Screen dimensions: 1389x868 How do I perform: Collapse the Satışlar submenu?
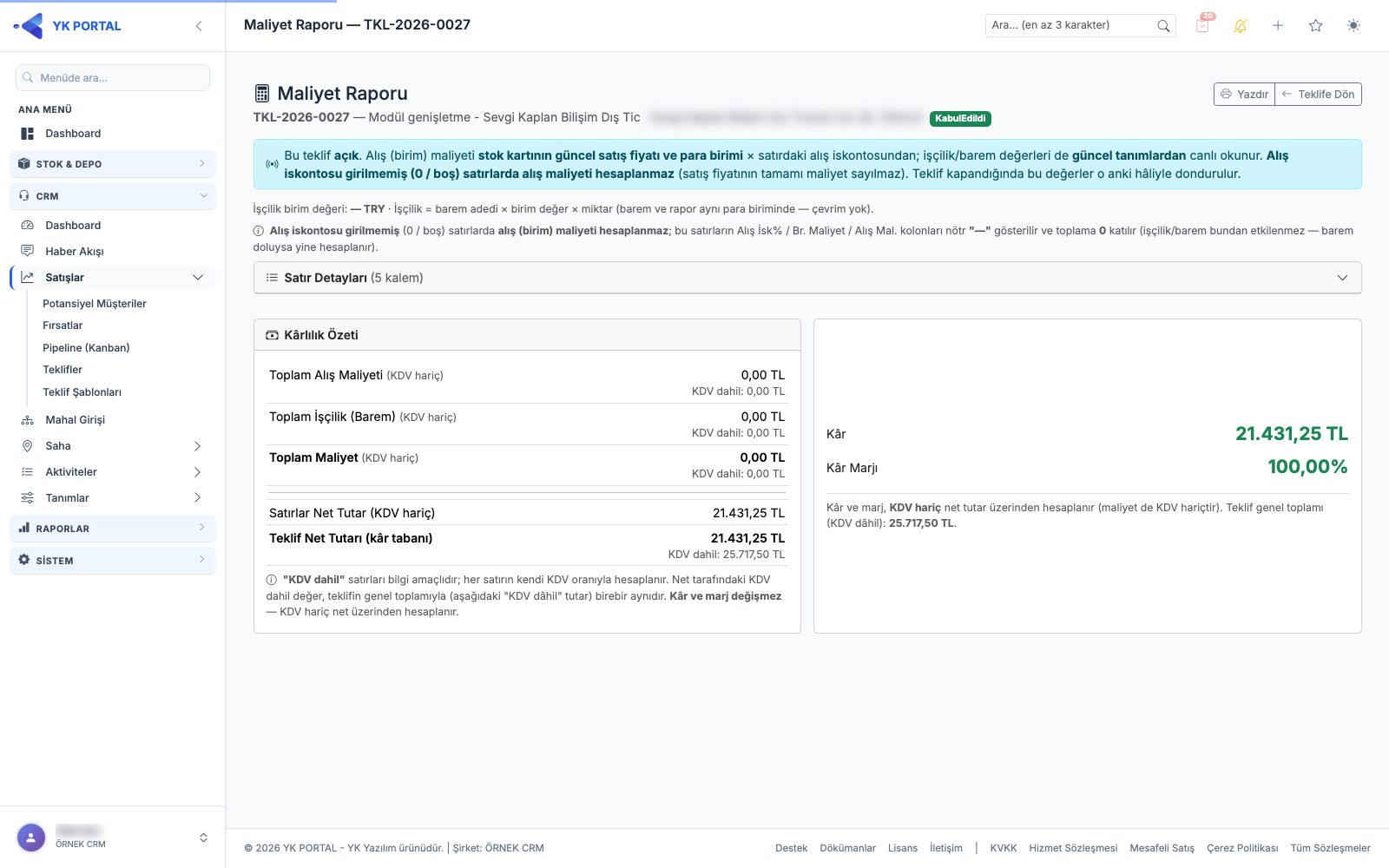coord(113,278)
